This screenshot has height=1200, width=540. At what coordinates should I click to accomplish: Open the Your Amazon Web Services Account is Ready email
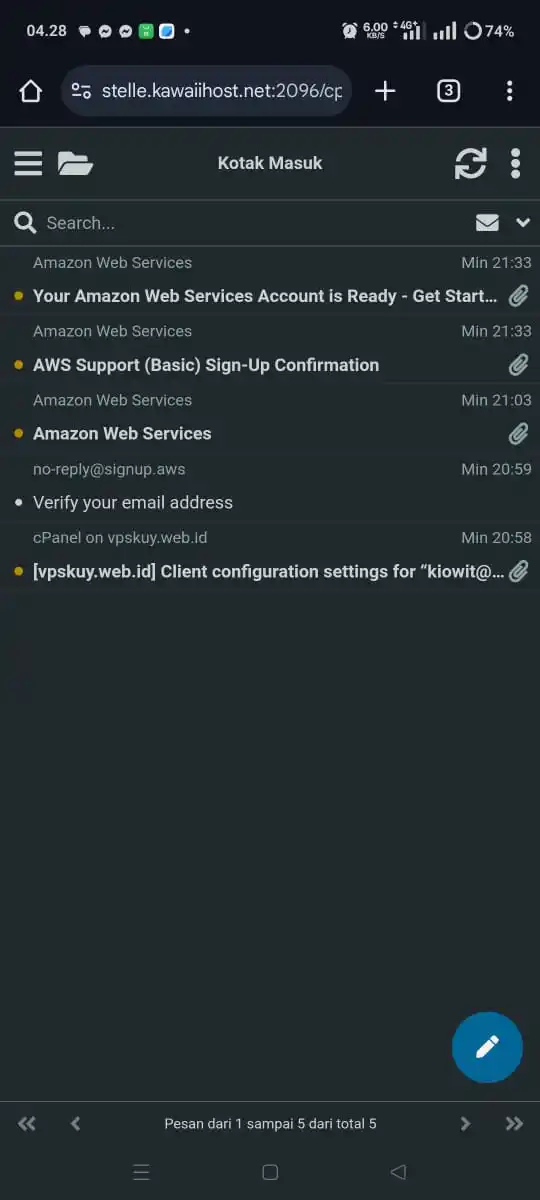[270, 280]
